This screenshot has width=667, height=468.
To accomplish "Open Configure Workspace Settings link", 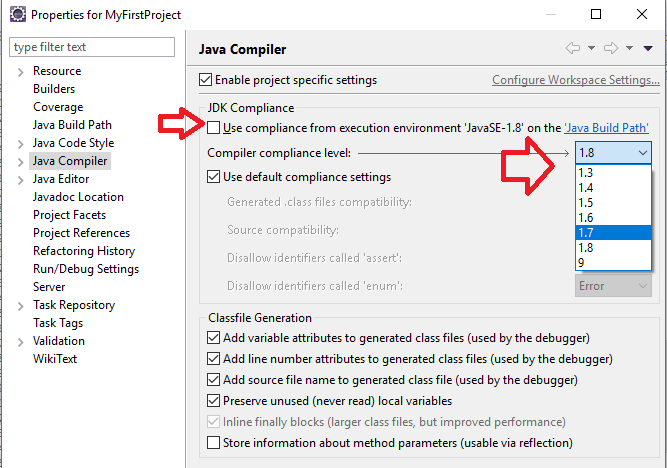I will [576, 80].
